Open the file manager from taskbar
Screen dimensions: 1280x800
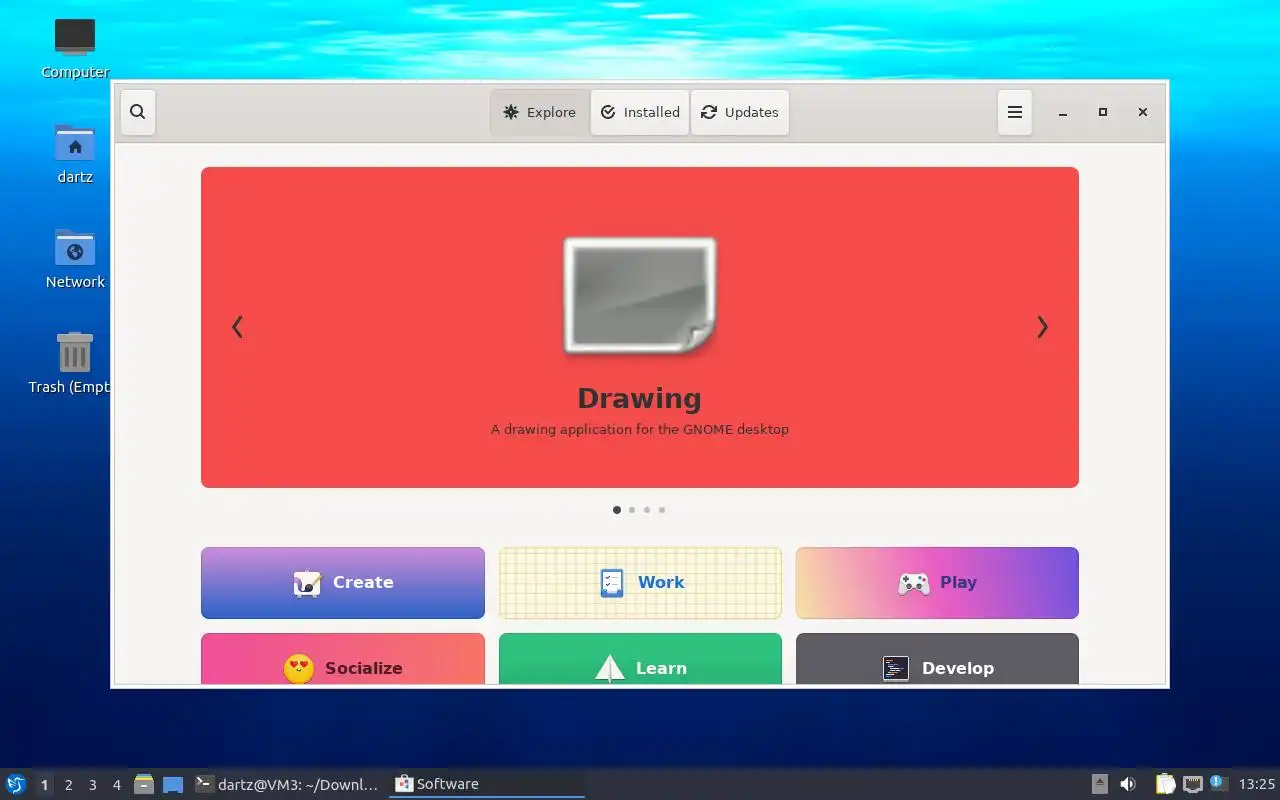tap(144, 784)
